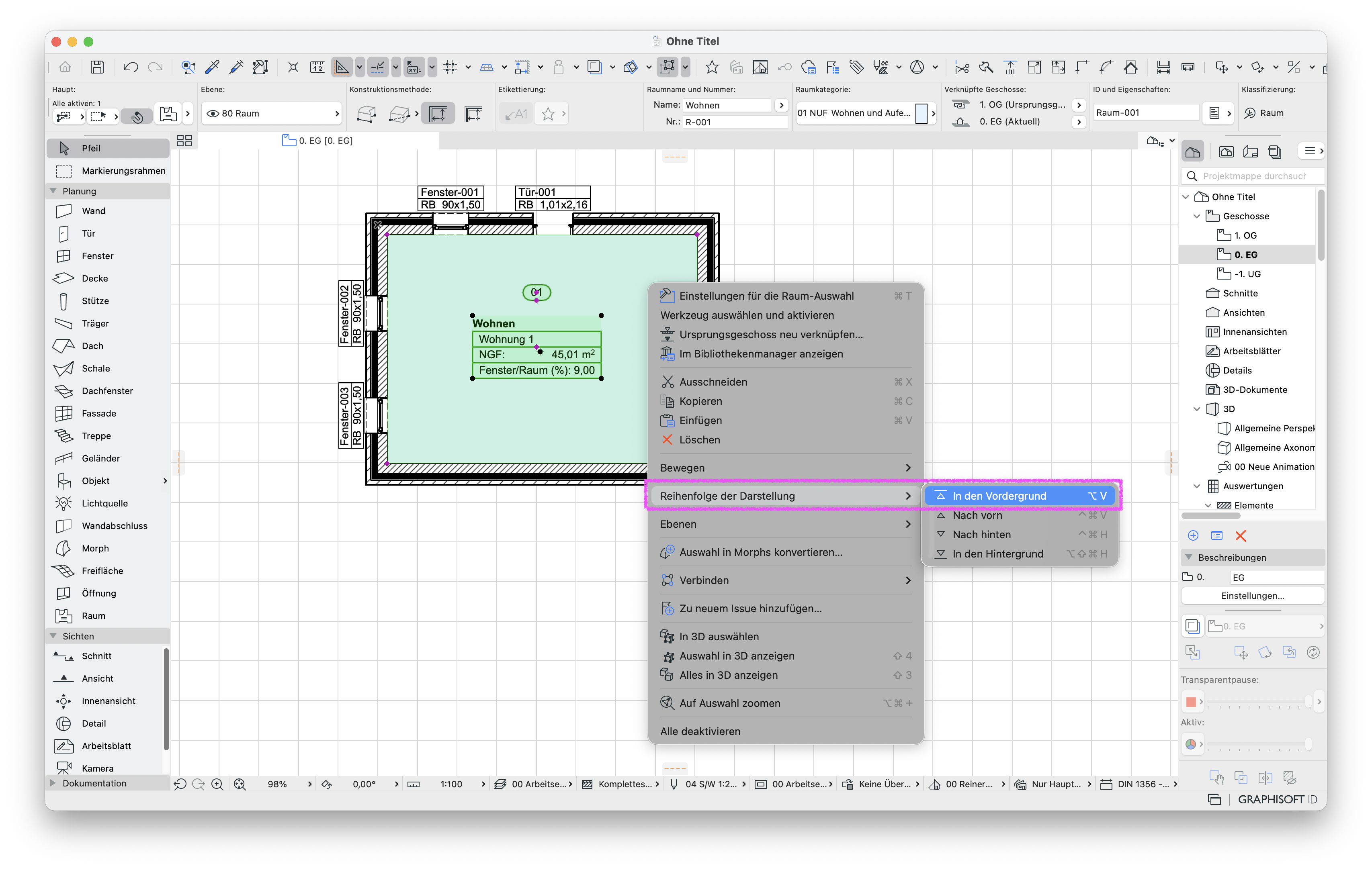
Task: Toggle the eye icon of layer 80 Raum
Action: click(213, 113)
